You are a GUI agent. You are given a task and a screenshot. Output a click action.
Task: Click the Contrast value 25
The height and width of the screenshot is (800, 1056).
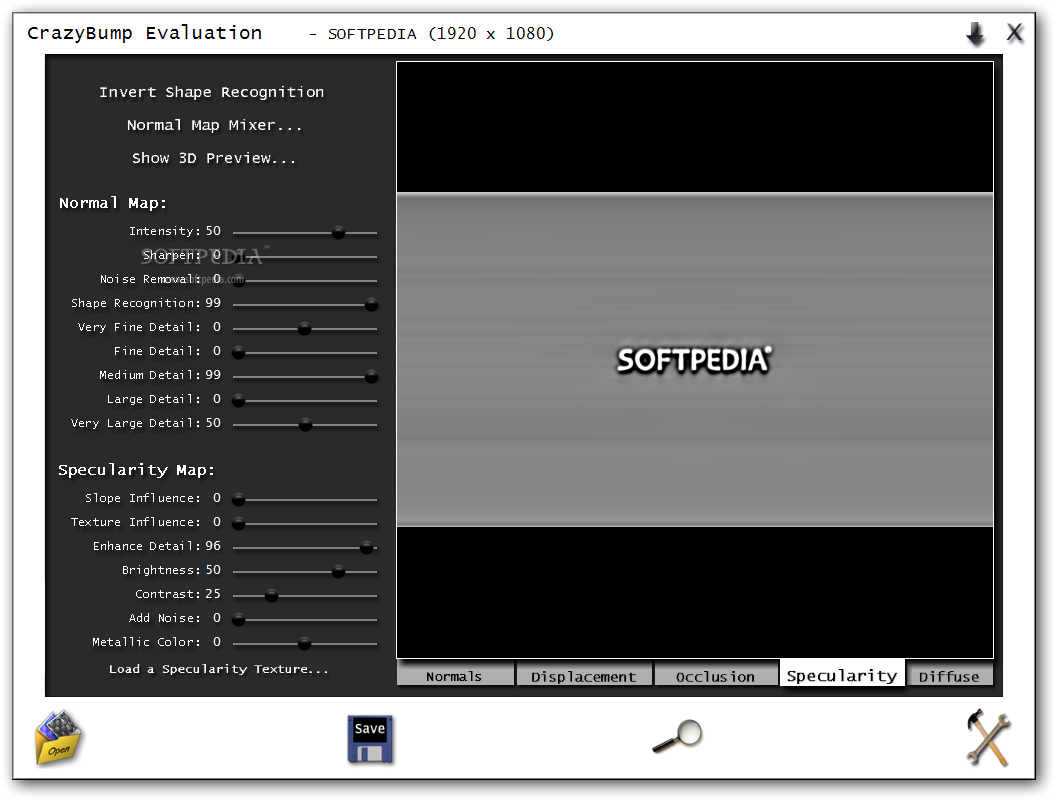pos(213,594)
